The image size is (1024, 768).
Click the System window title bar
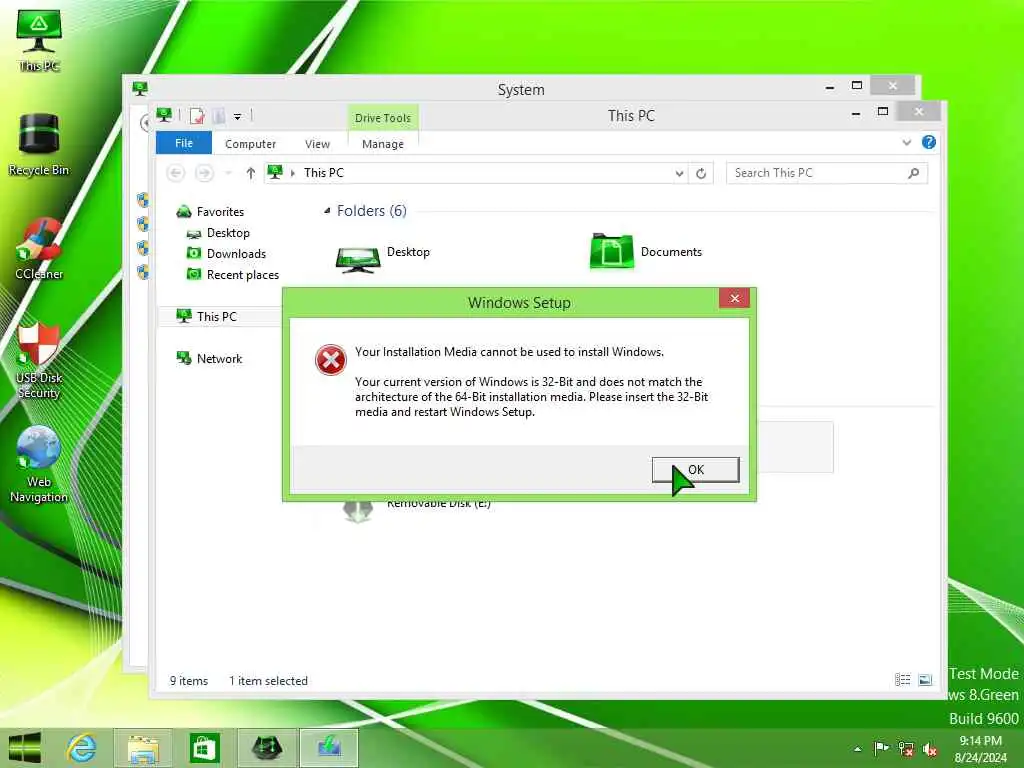pos(520,89)
